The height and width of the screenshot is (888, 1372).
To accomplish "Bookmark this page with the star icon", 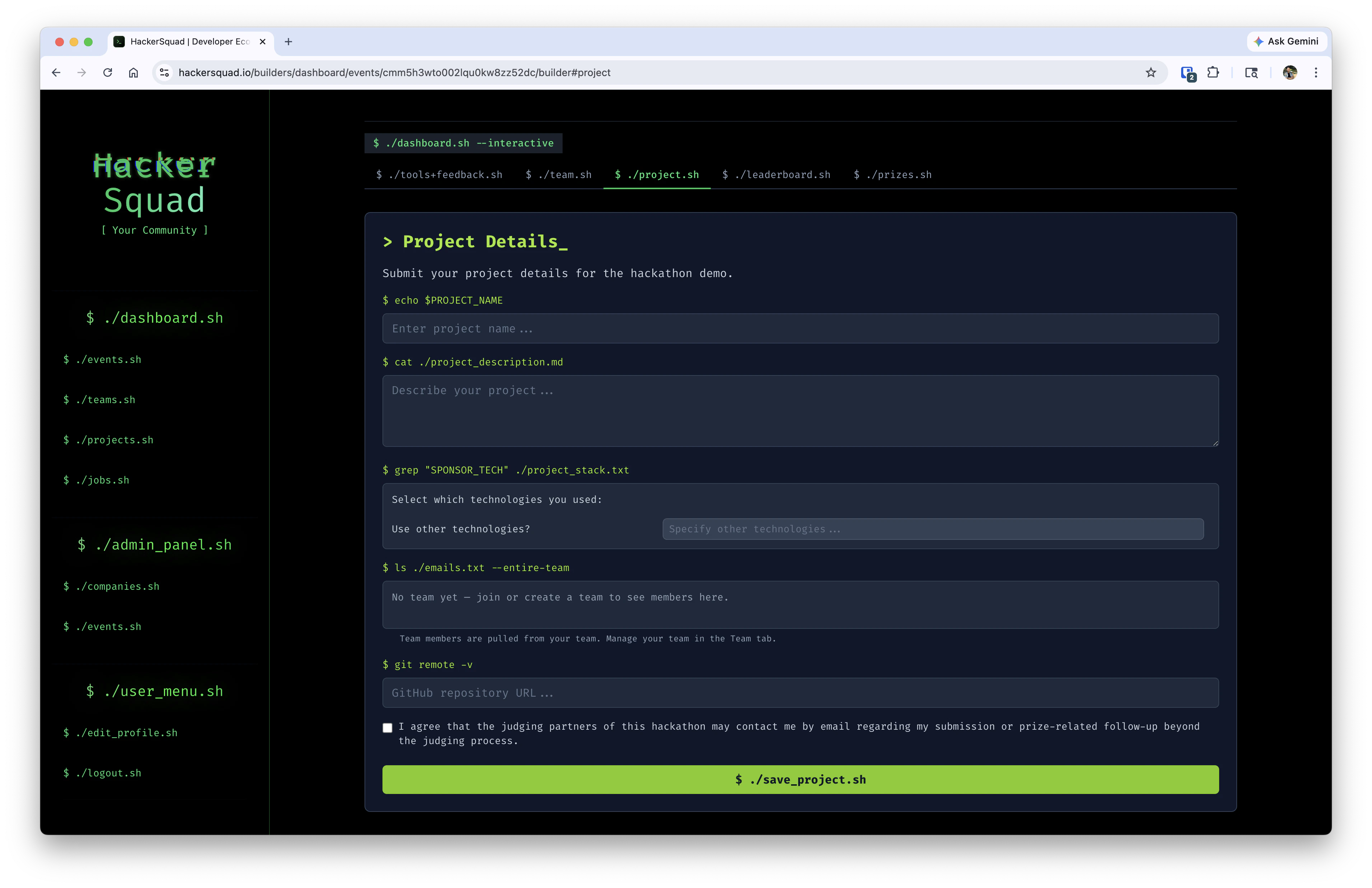I will click(x=1151, y=73).
